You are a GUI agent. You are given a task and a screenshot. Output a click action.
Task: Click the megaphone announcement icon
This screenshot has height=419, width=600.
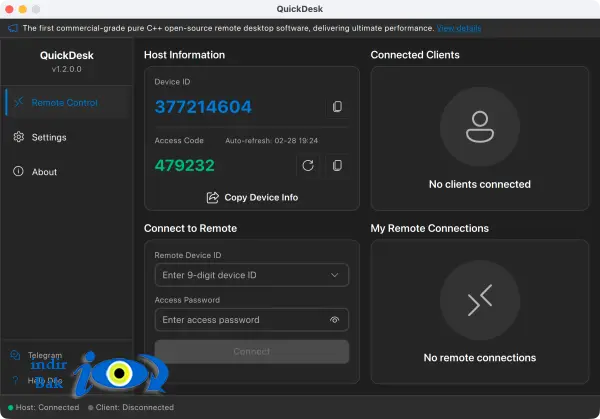pyautogui.click(x=13, y=28)
